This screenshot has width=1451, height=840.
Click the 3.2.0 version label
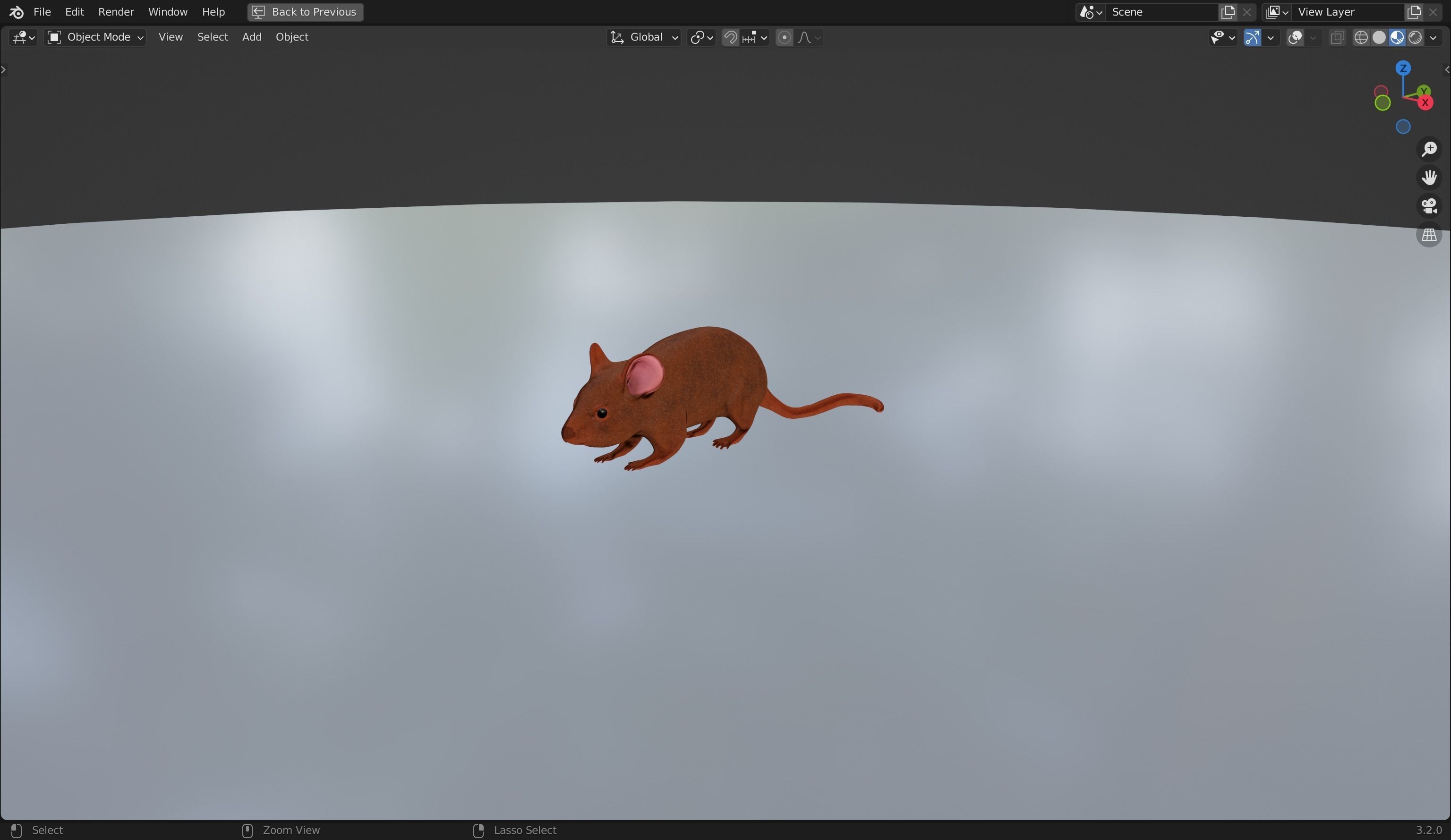pyautogui.click(x=1428, y=830)
